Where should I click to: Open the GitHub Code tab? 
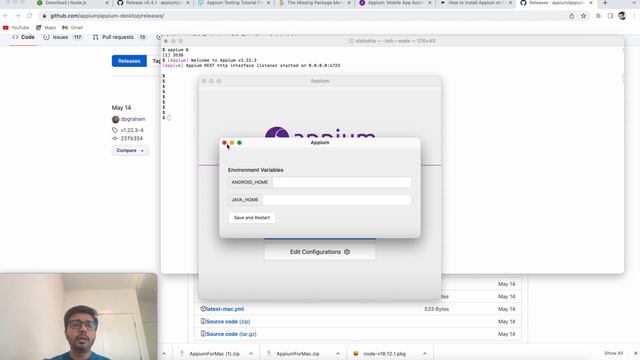click(24, 37)
